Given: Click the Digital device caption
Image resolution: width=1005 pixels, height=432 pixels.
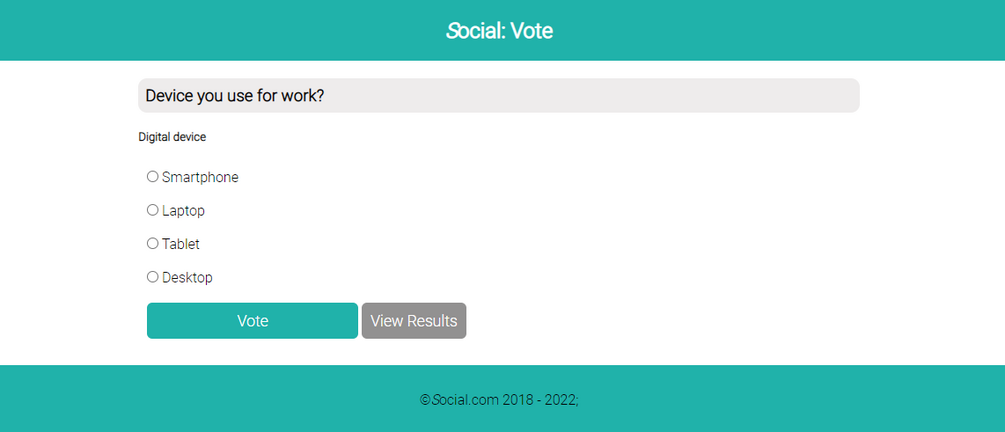Looking at the screenshot, I should click(172, 137).
